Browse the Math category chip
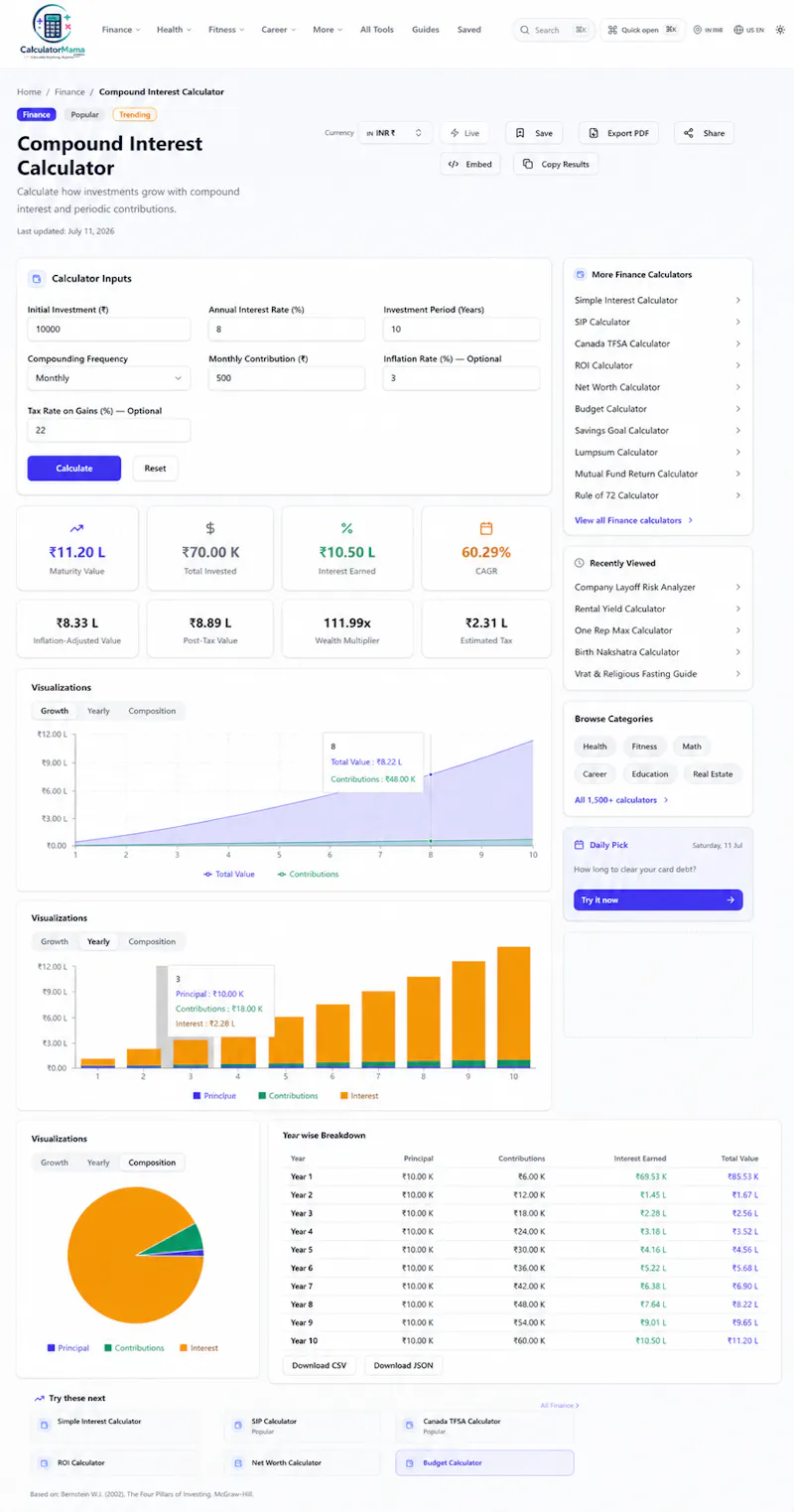This screenshot has width=794, height=1512. pyautogui.click(x=691, y=747)
